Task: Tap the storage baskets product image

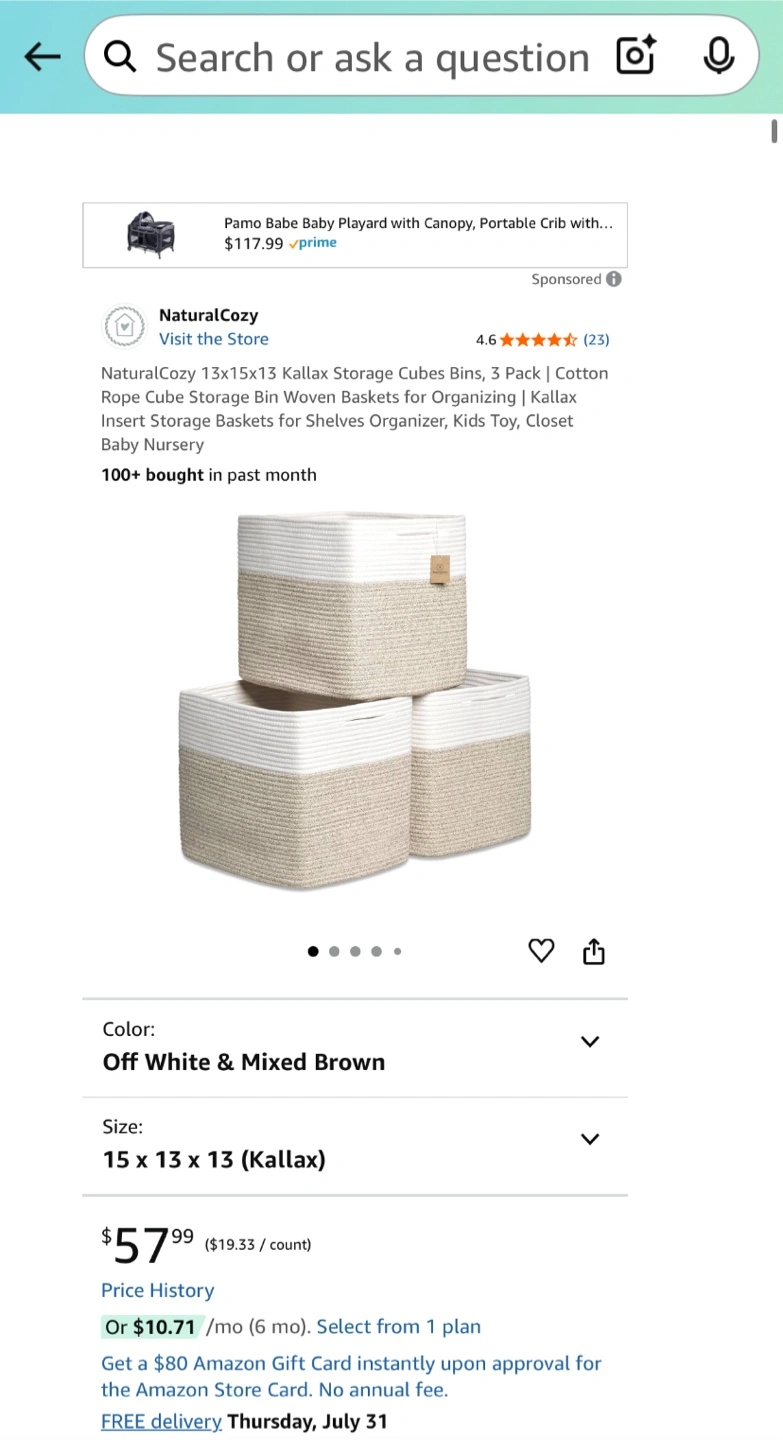Action: click(x=355, y=700)
